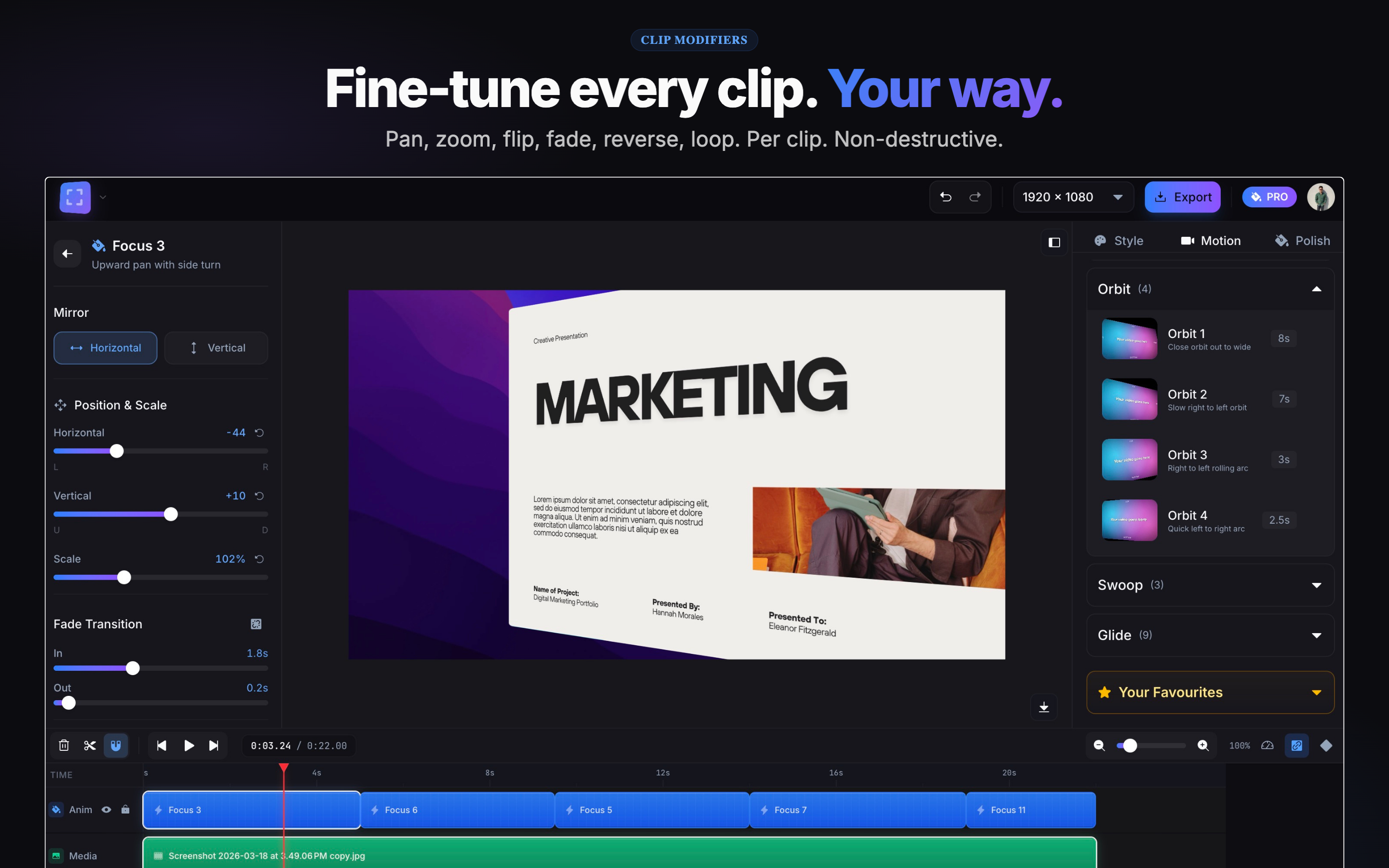
Task: Select the scissors split tool
Action: click(90, 746)
